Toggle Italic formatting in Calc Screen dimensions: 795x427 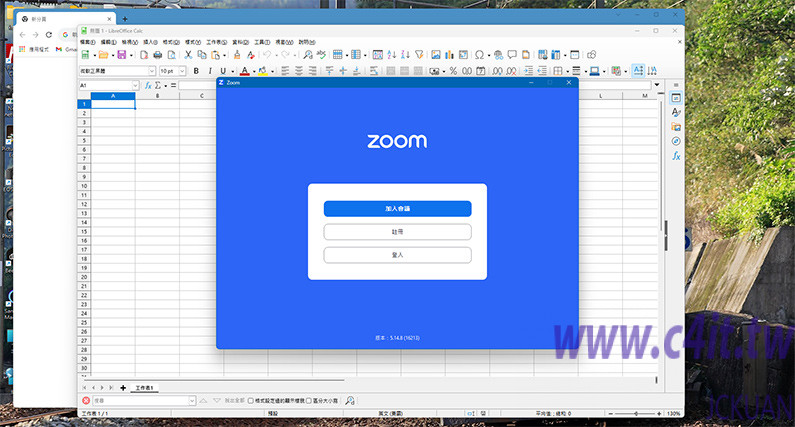tap(210, 71)
